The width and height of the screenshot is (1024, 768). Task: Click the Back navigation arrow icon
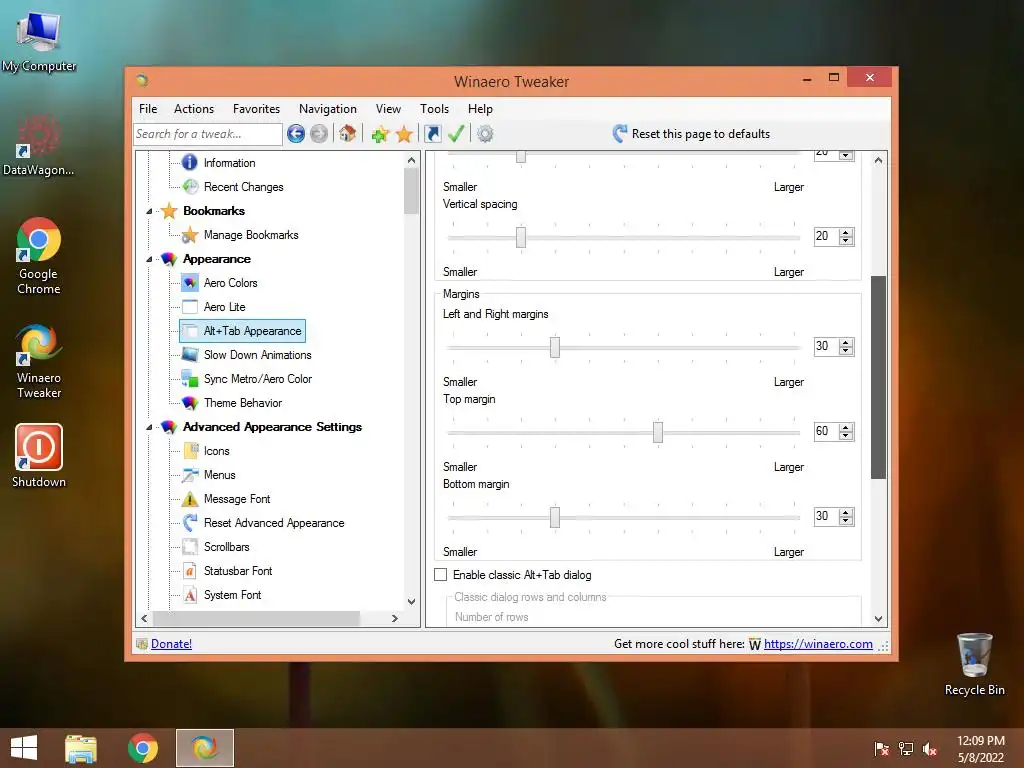click(296, 134)
